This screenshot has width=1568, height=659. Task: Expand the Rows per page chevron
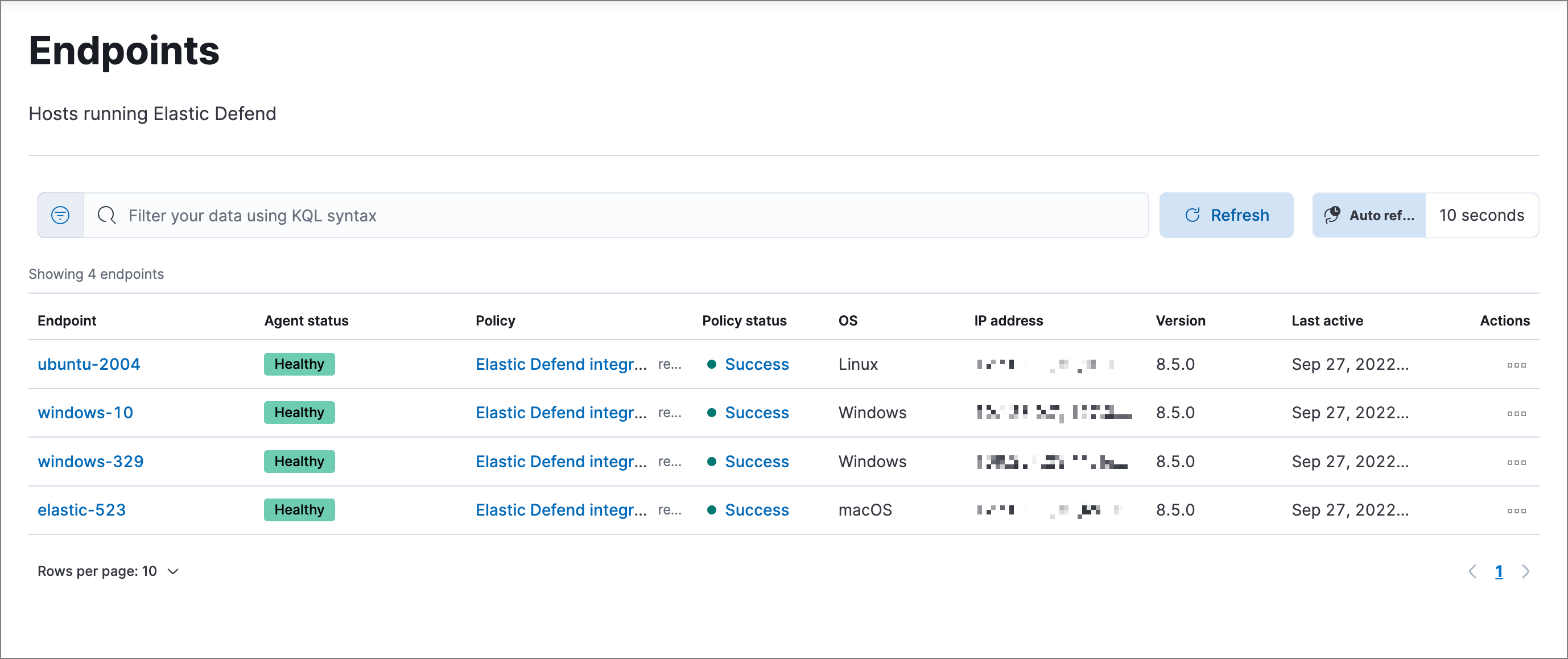click(x=172, y=571)
